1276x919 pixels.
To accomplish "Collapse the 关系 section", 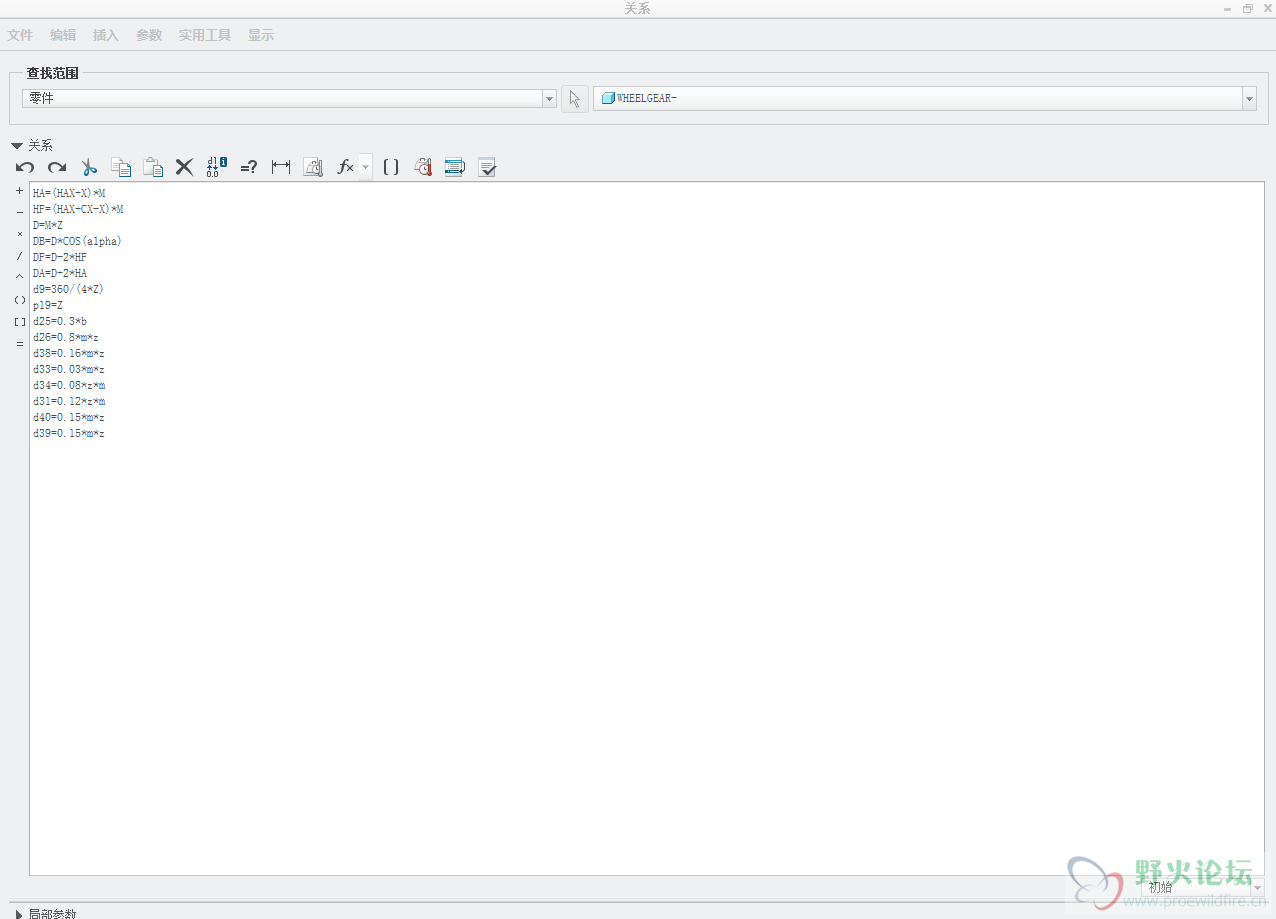I will point(17,146).
